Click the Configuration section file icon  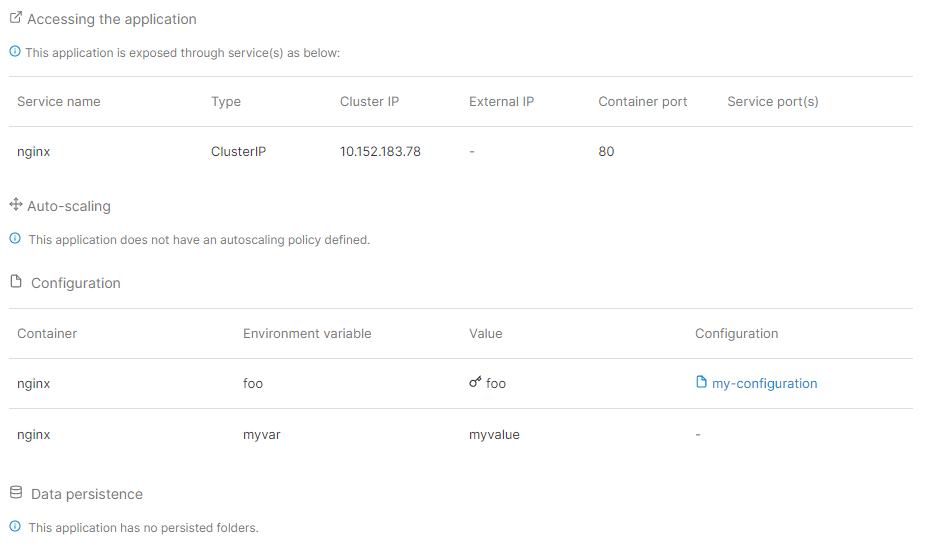point(16,281)
